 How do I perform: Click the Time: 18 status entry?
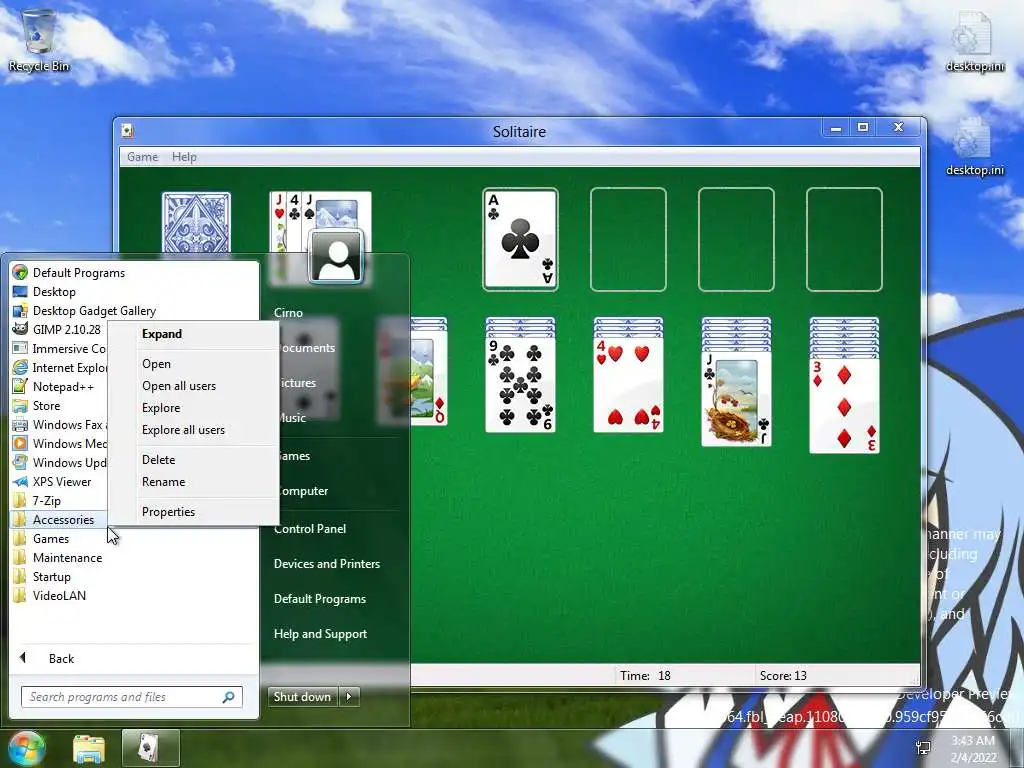[646, 676]
